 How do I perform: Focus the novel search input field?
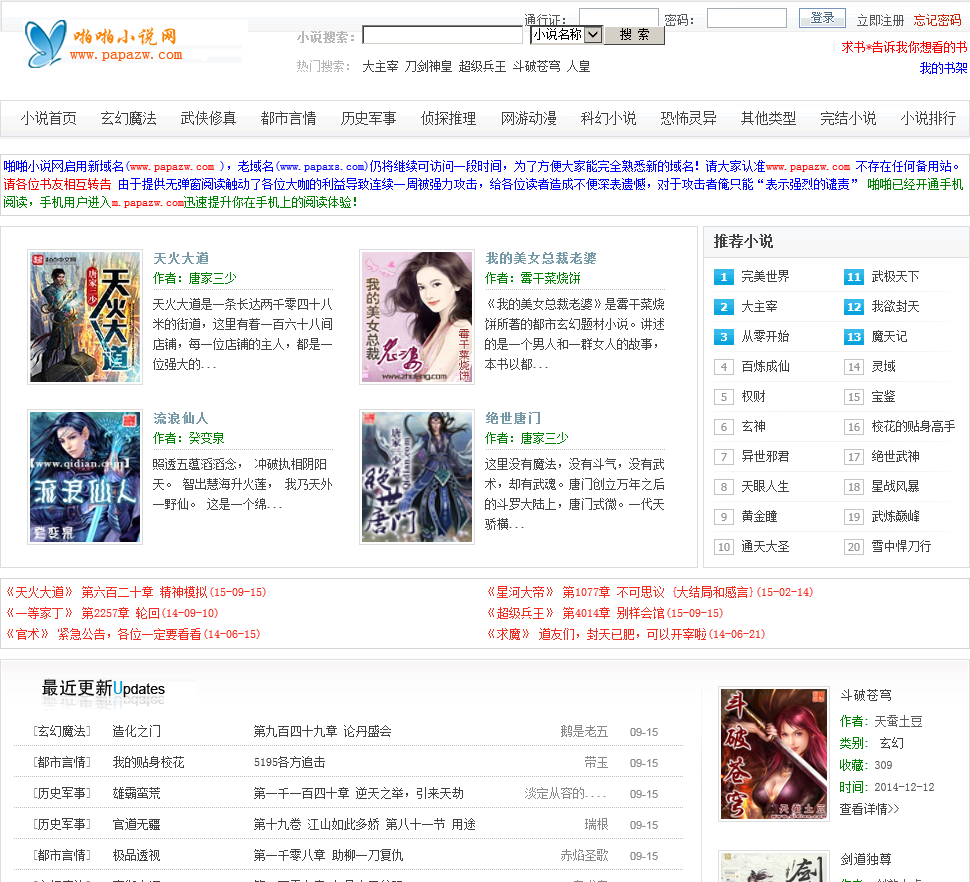coord(442,35)
